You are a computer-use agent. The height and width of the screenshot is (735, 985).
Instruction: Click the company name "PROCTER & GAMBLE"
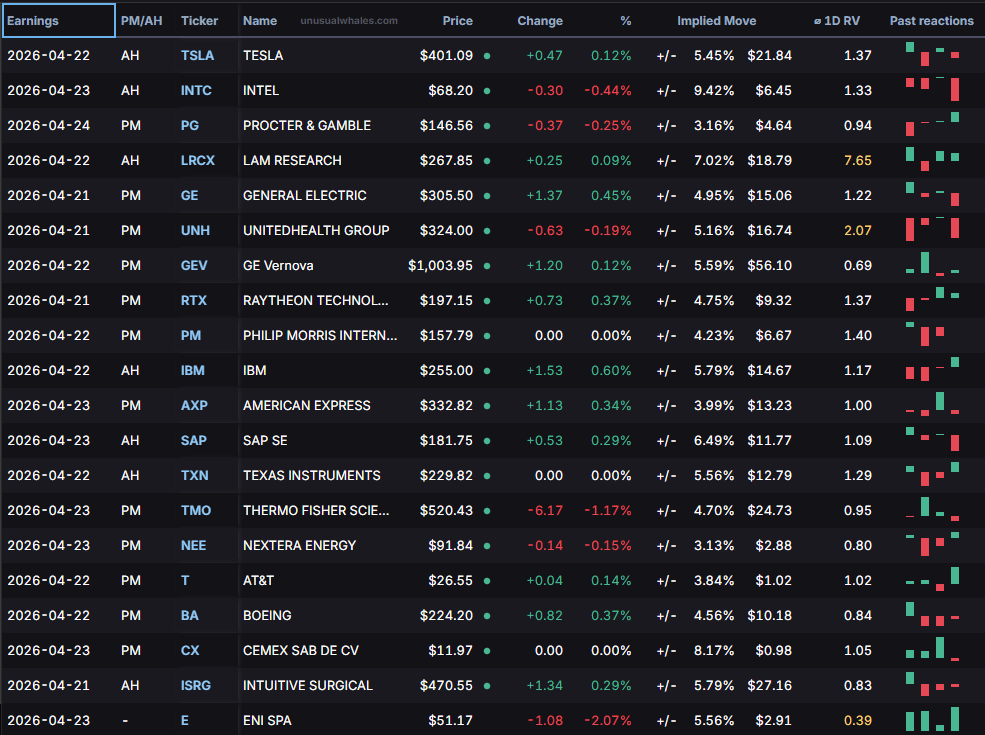[307, 126]
